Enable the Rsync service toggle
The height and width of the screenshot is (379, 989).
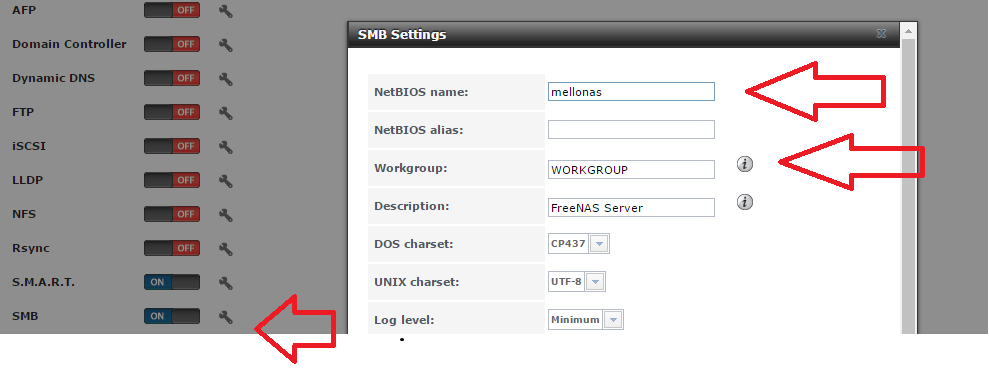172,248
